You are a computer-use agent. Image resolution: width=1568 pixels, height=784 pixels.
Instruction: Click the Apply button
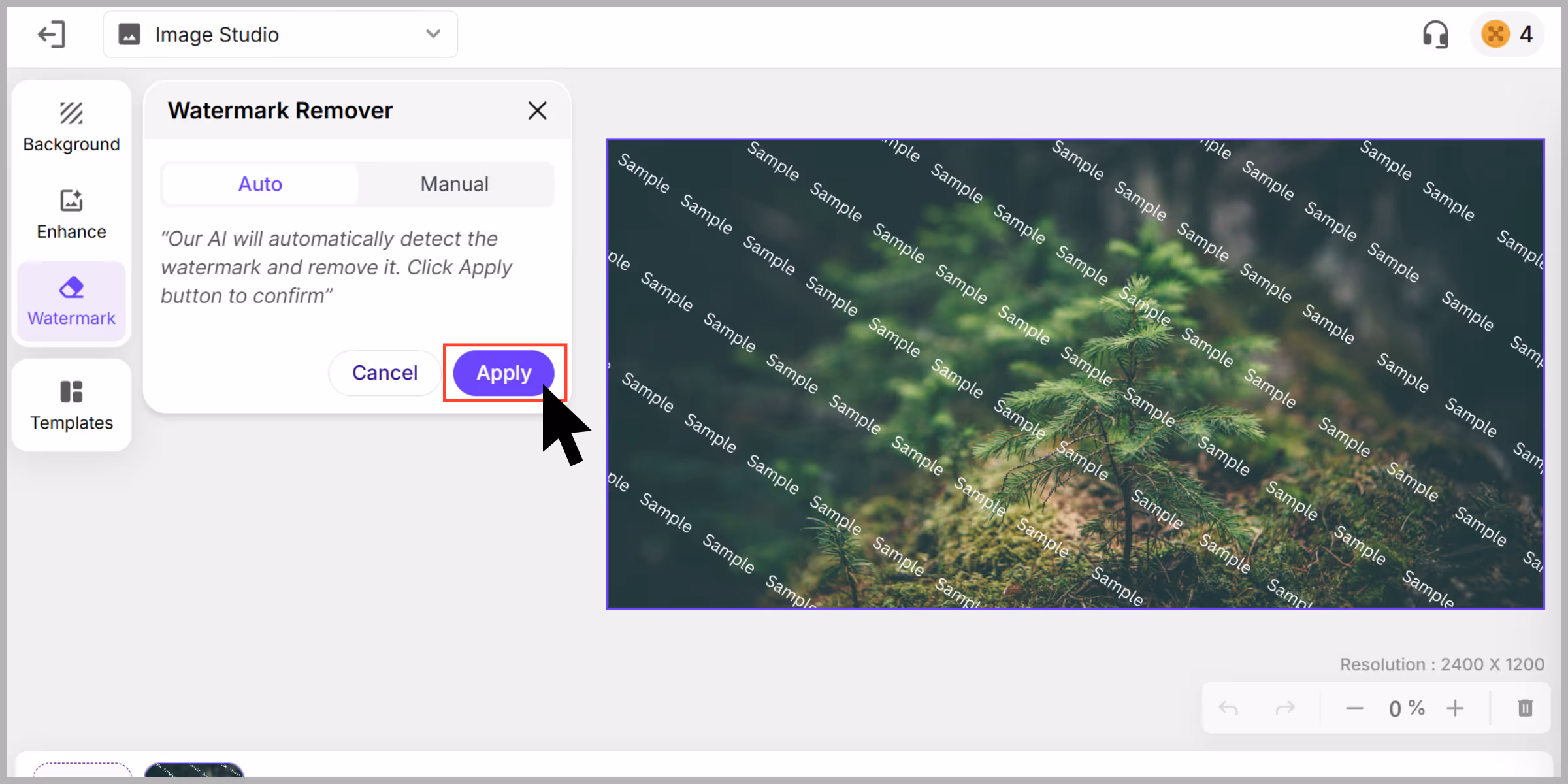(x=504, y=372)
